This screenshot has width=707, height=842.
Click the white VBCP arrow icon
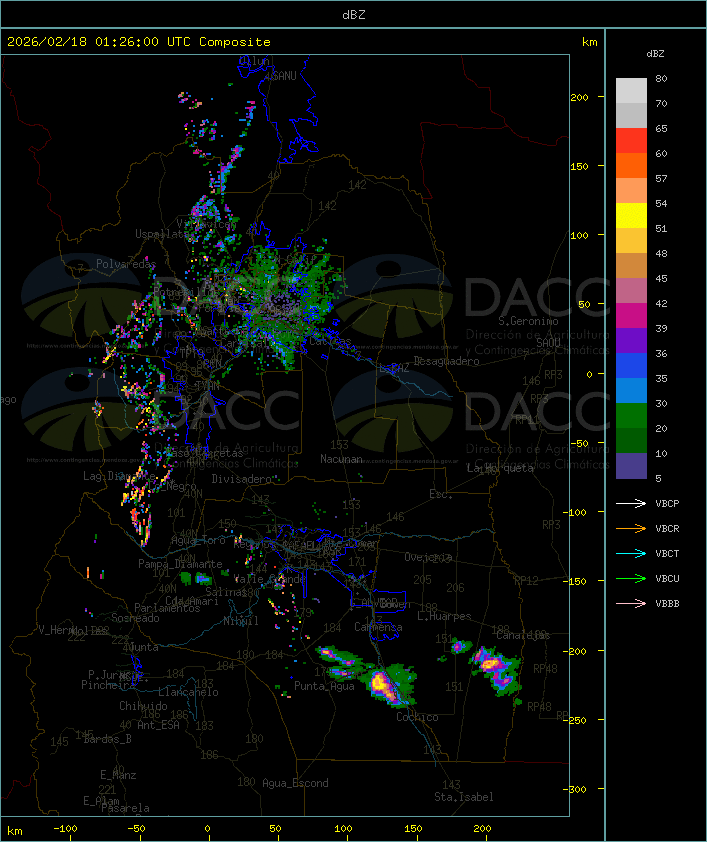click(x=631, y=503)
